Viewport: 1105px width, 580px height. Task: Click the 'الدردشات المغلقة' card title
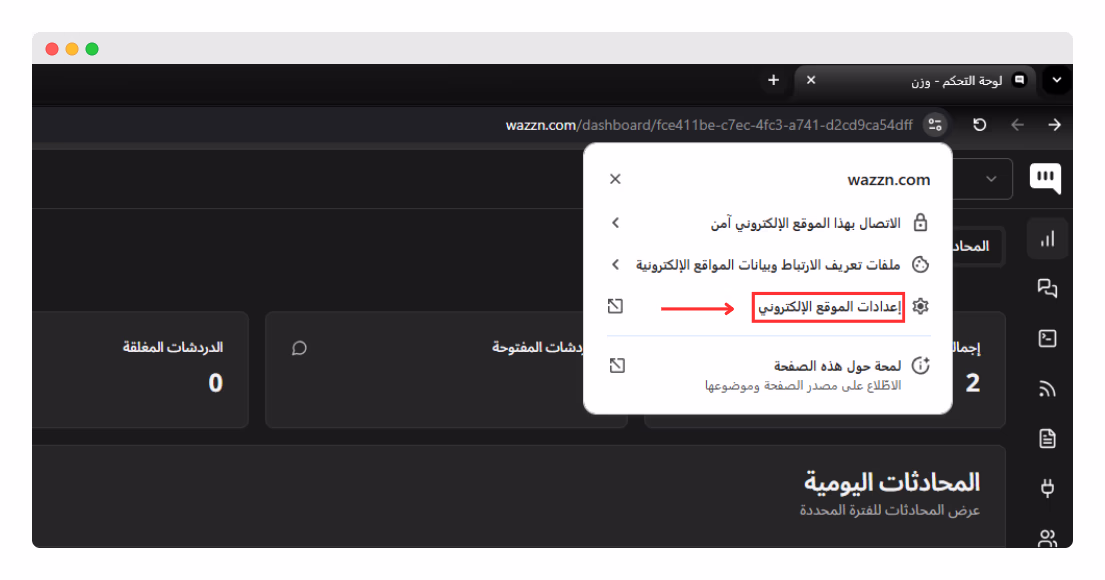(173, 347)
